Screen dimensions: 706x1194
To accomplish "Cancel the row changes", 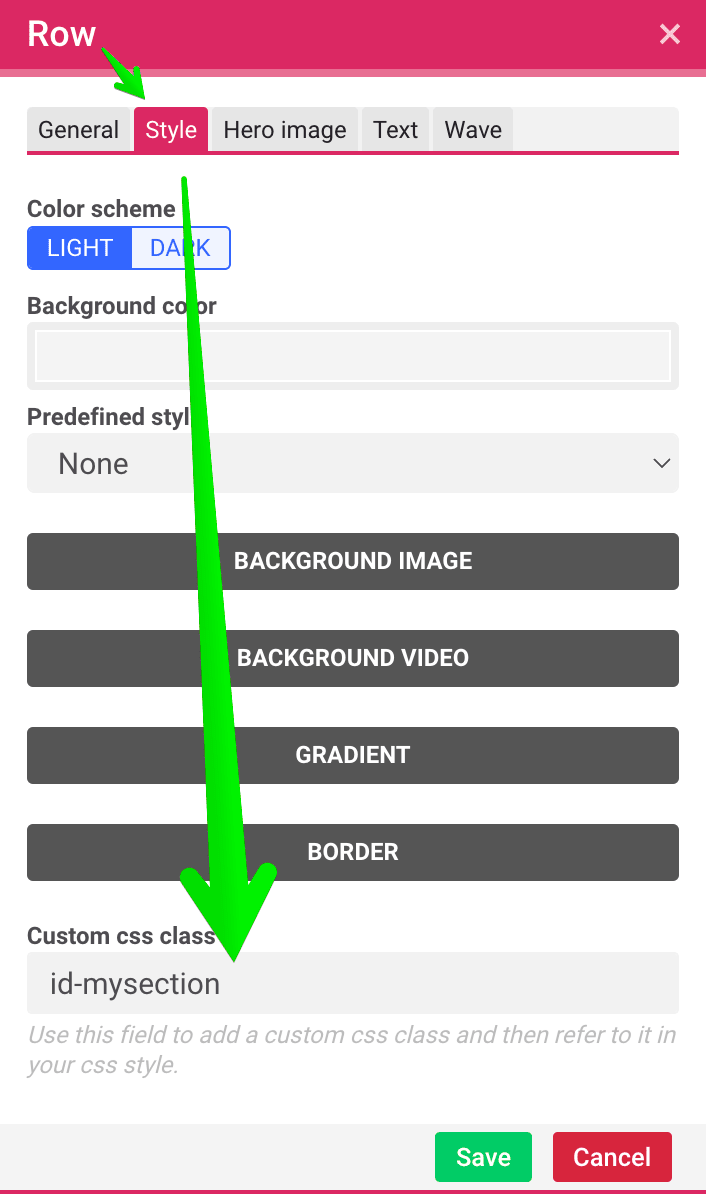I will tap(612, 1157).
